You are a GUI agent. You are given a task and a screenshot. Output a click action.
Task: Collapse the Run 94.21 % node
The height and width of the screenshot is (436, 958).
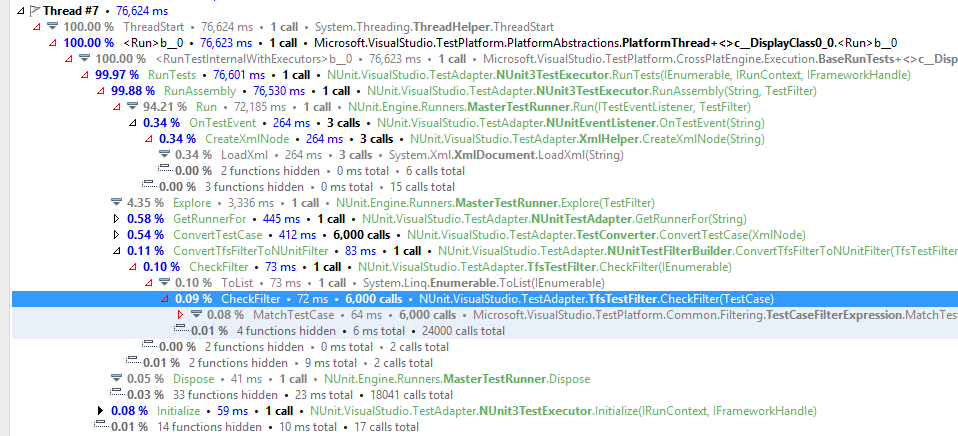coord(116,107)
